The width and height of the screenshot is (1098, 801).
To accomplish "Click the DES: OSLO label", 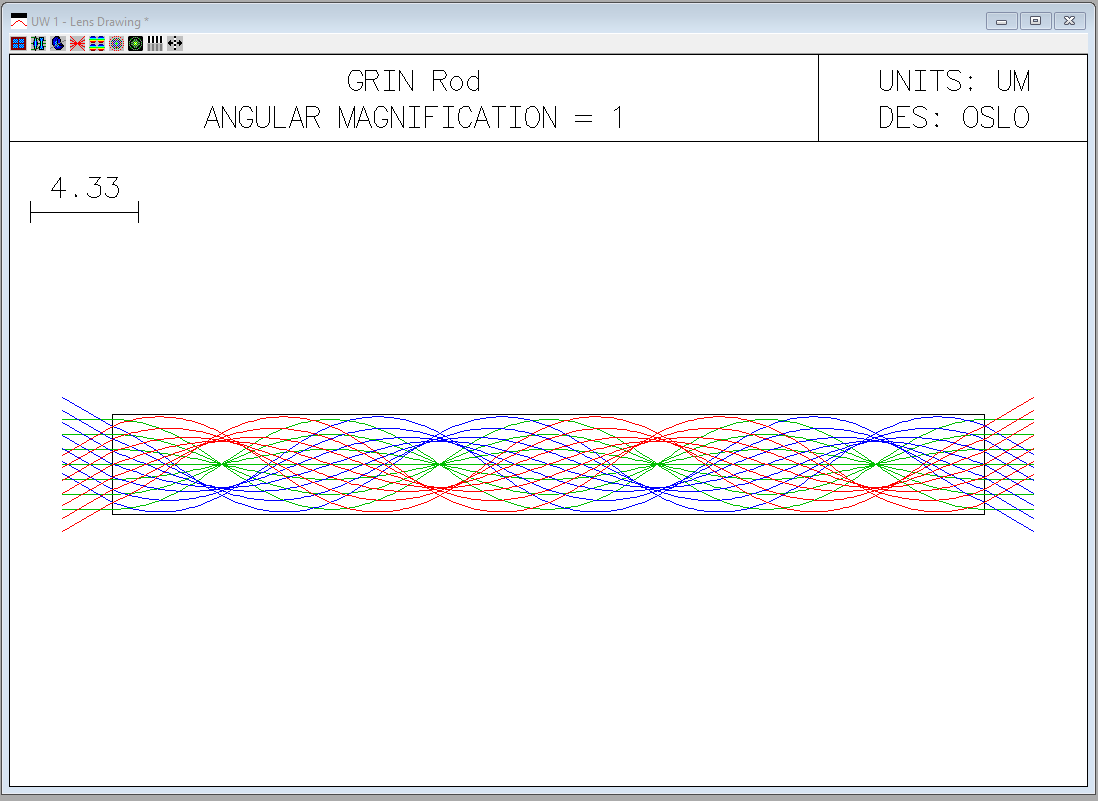I will 954,118.
